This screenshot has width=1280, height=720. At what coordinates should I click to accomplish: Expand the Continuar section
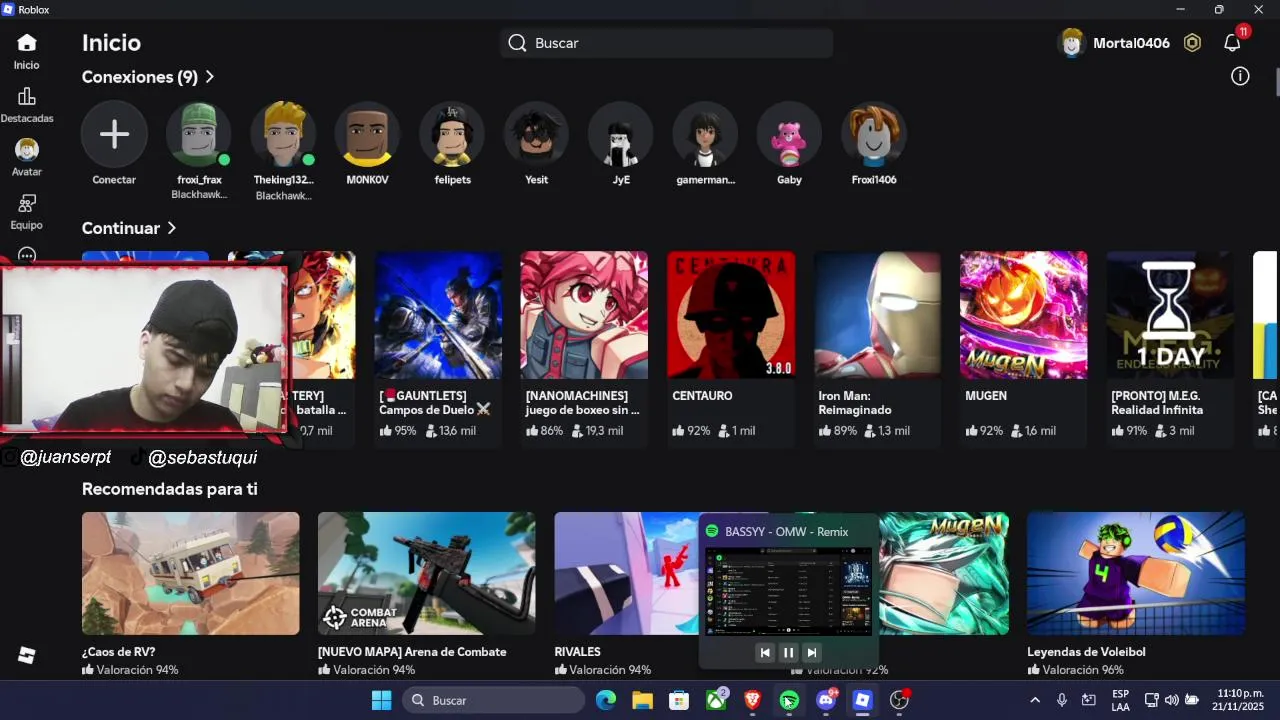pyautogui.click(x=129, y=228)
